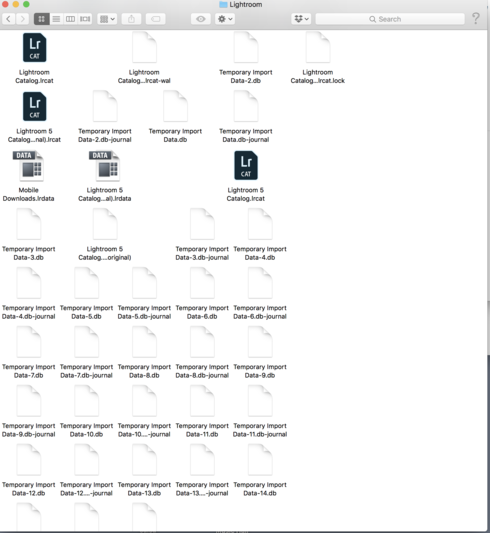490x533 pixels.
Task: Click the Temporary Import Data-8.db-journal label
Action: [x=202, y=371]
